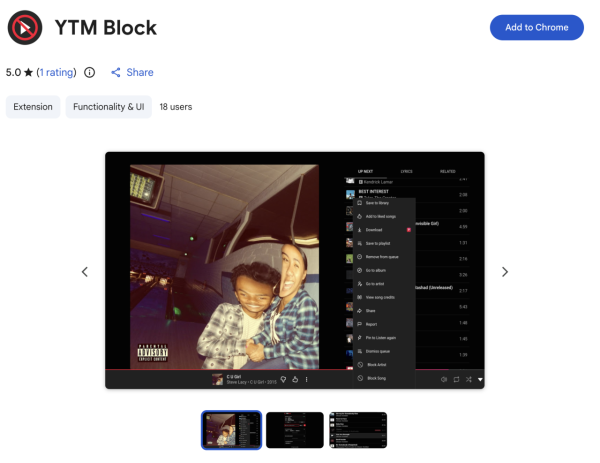Toggle the repeat icon in player bar
Screen dimensions: 600x463
click(x=456, y=380)
